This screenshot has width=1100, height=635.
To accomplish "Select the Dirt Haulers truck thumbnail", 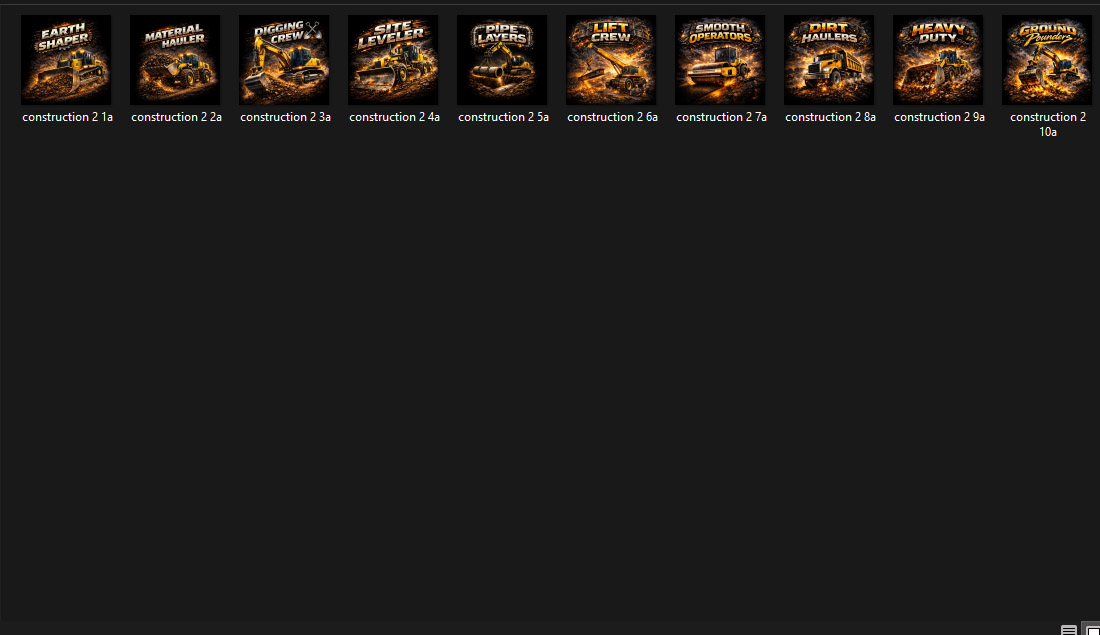I will click(829, 60).
